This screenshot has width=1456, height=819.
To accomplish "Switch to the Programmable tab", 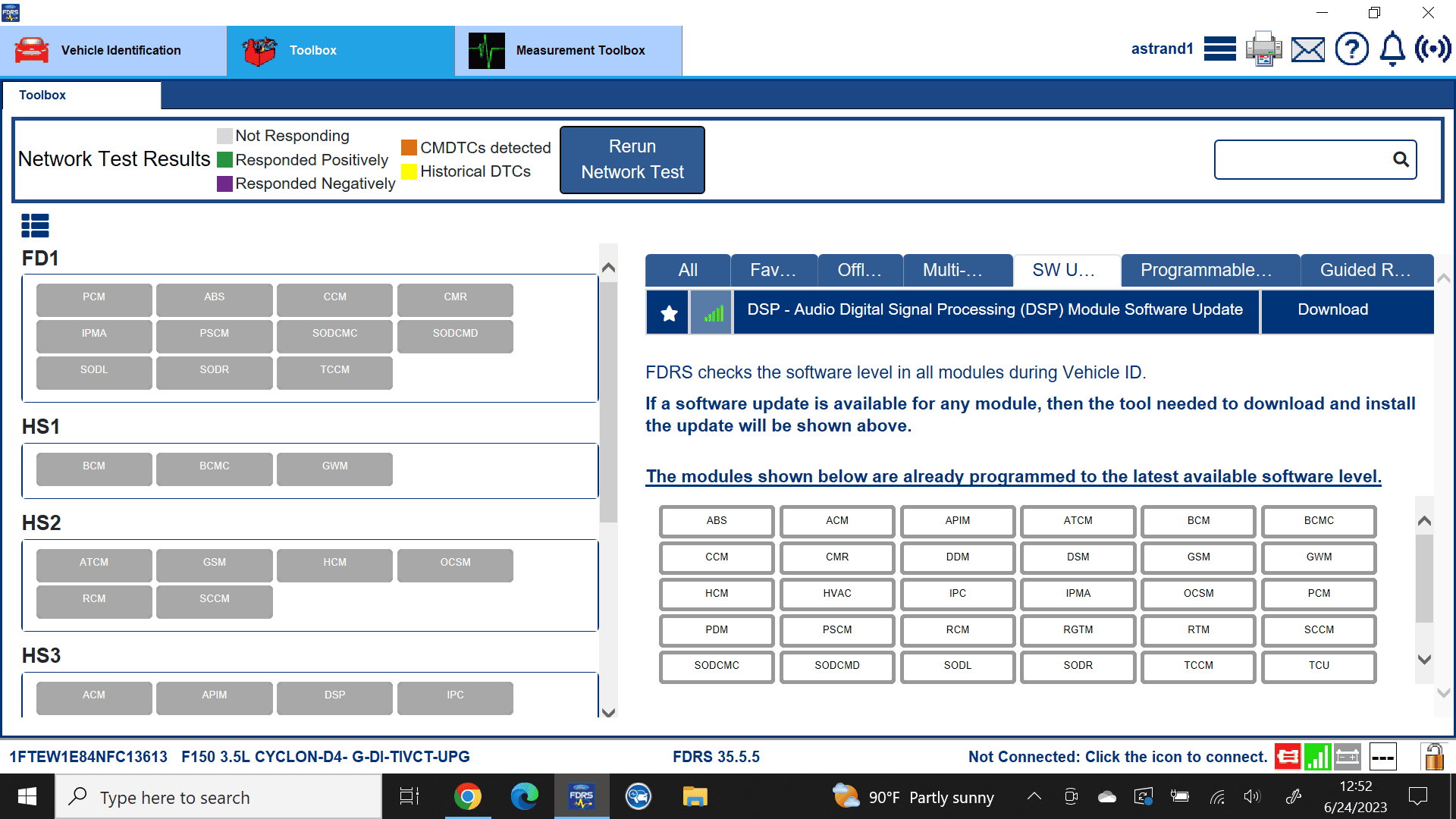I will click(1209, 270).
